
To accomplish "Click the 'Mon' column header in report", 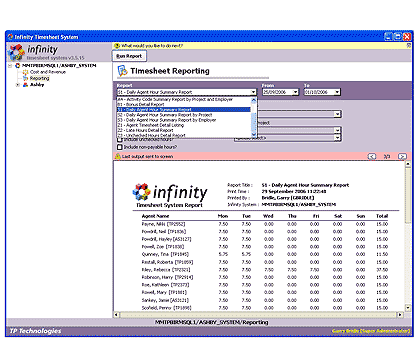I will (x=223, y=216).
